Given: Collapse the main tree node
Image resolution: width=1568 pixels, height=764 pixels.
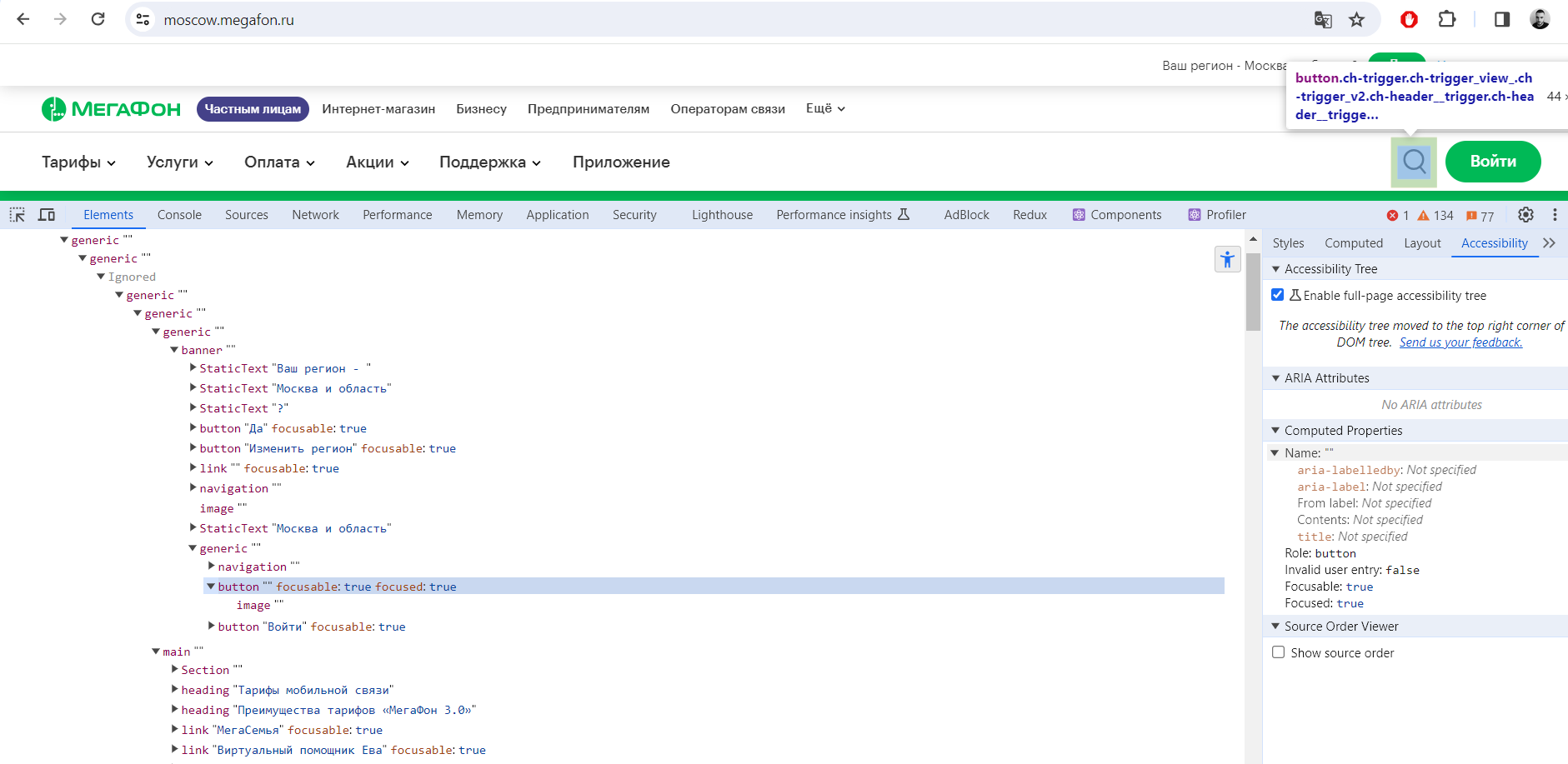Looking at the screenshot, I should 156,652.
